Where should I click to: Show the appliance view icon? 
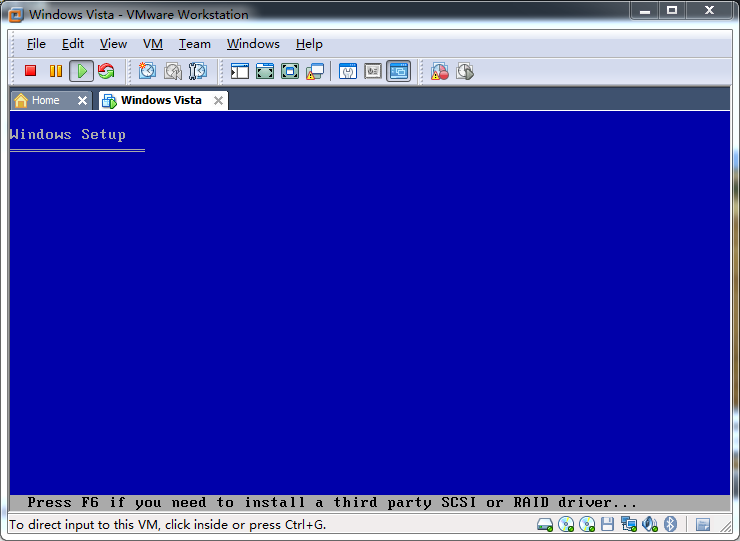coord(373,71)
